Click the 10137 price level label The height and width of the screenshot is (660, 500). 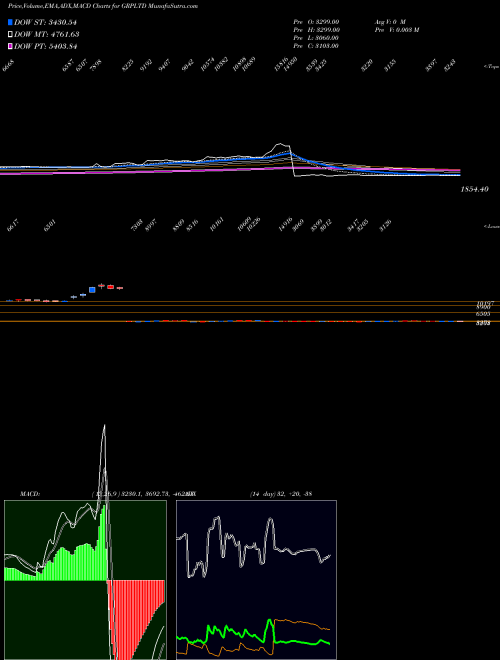[485, 303]
